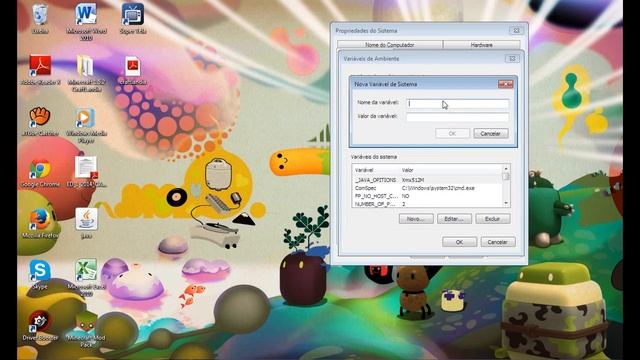Screen dimensions: 640x360
Task: Open the ED_p_2014 document icon
Action: [86, 172]
